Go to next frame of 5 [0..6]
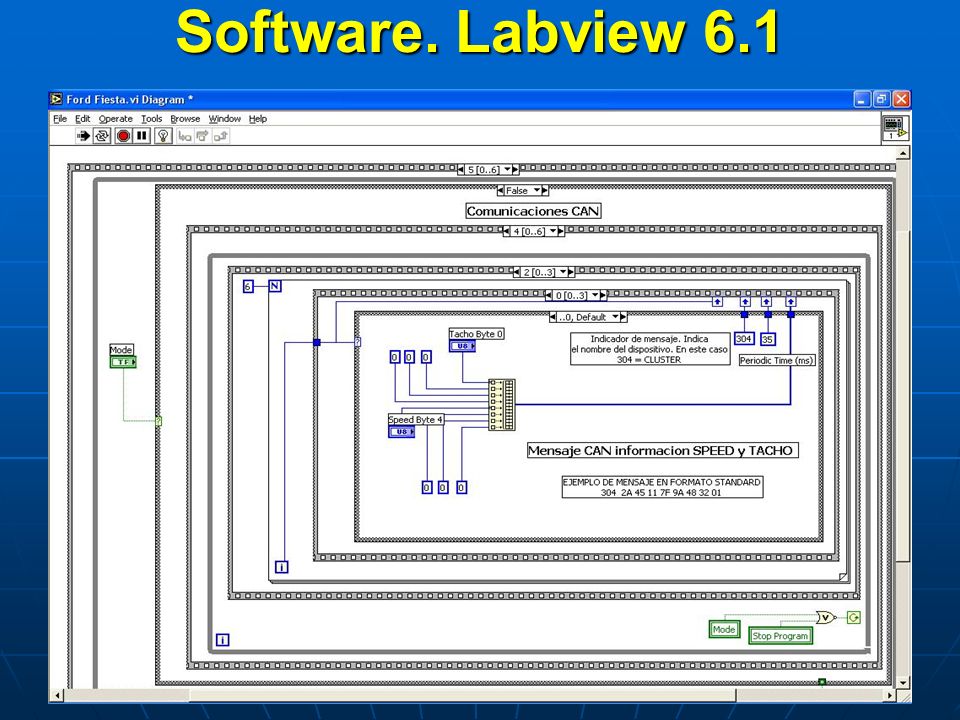 click(516, 170)
